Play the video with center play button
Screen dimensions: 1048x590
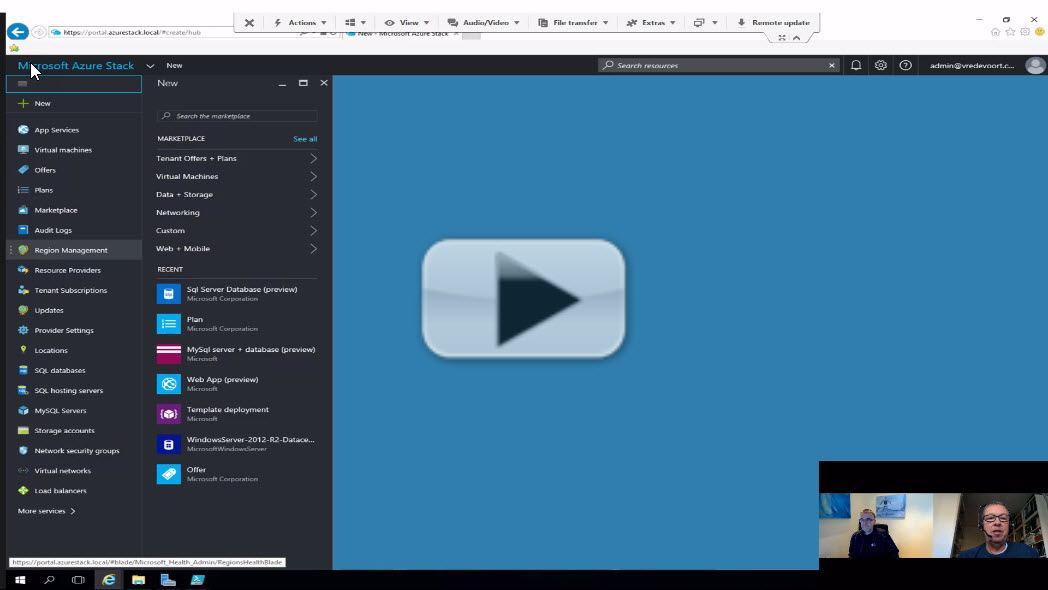click(523, 299)
